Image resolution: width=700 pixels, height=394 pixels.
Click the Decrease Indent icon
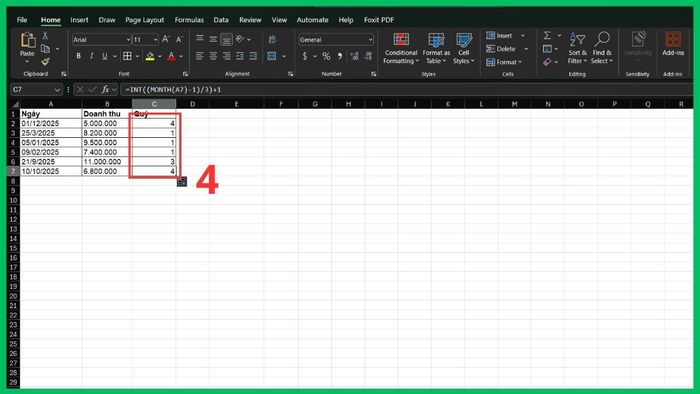(240, 56)
